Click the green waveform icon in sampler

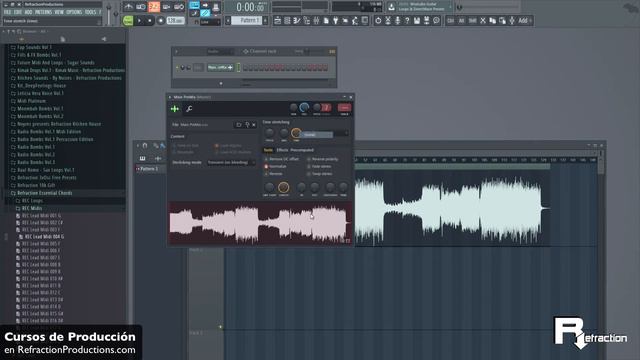[175, 109]
